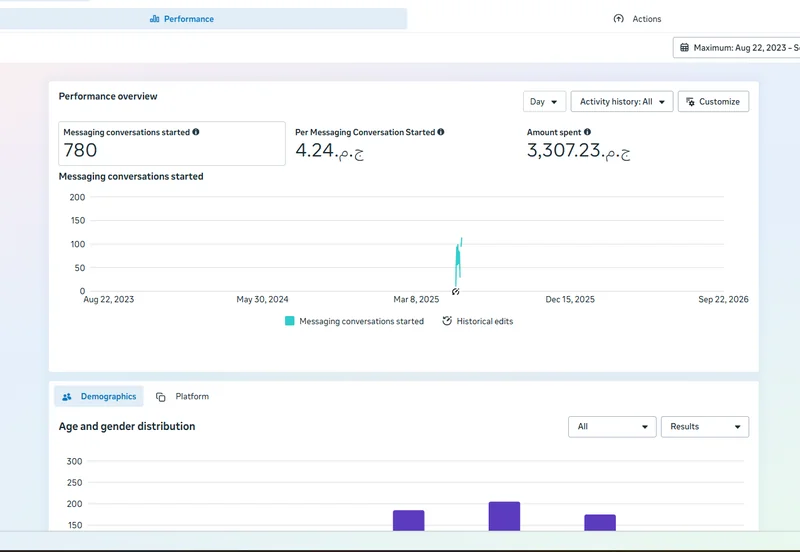Click the Historical edits legend icon
The width and height of the screenshot is (800, 552).
click(x=447, y=321)
